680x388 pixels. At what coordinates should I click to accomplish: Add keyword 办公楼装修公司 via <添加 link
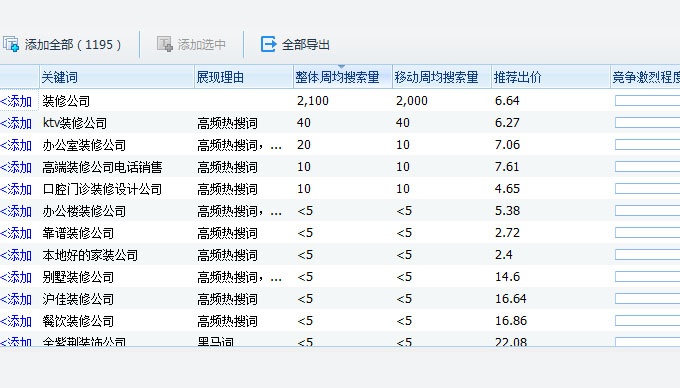[x=16, y=212]
